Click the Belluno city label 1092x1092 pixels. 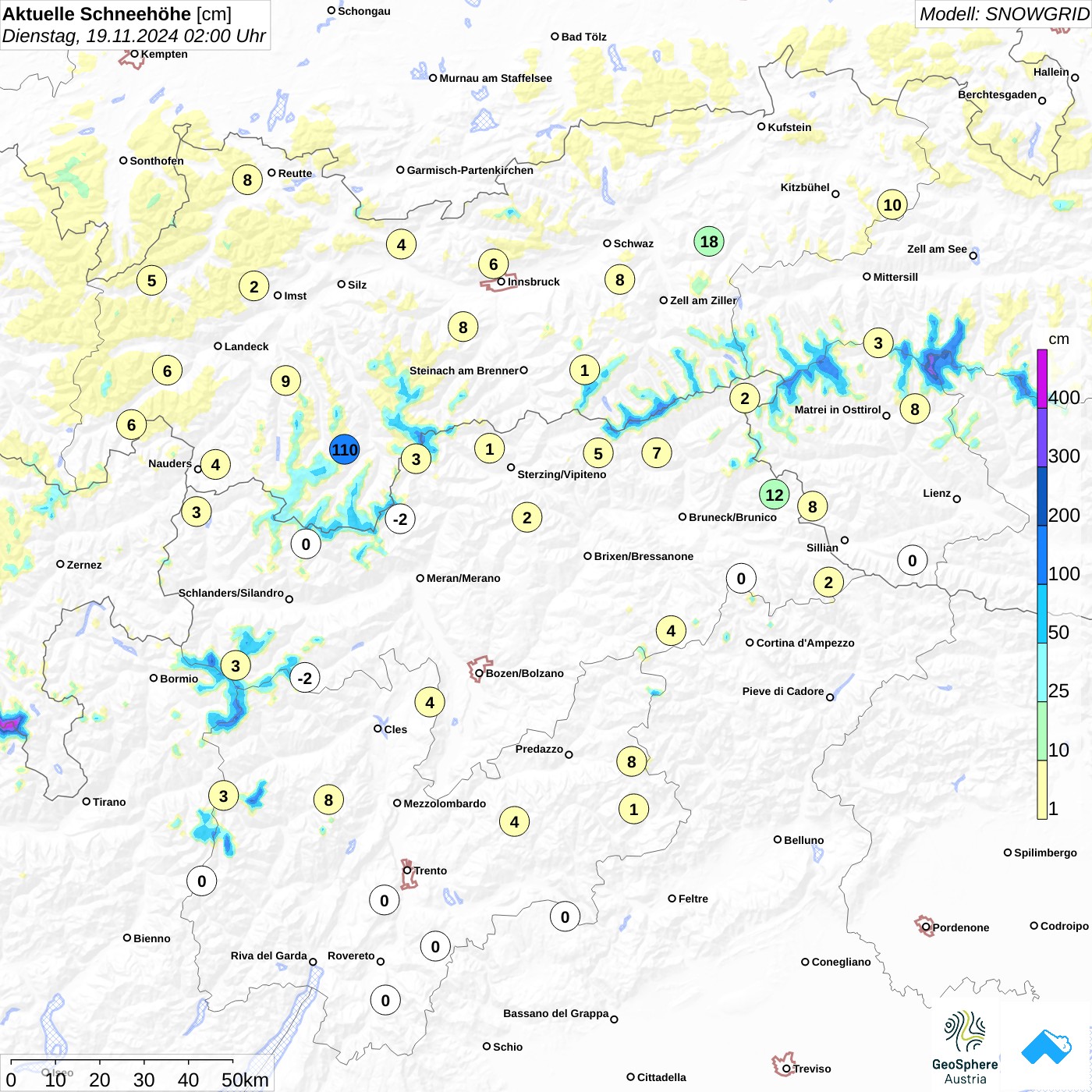[803, 840]
